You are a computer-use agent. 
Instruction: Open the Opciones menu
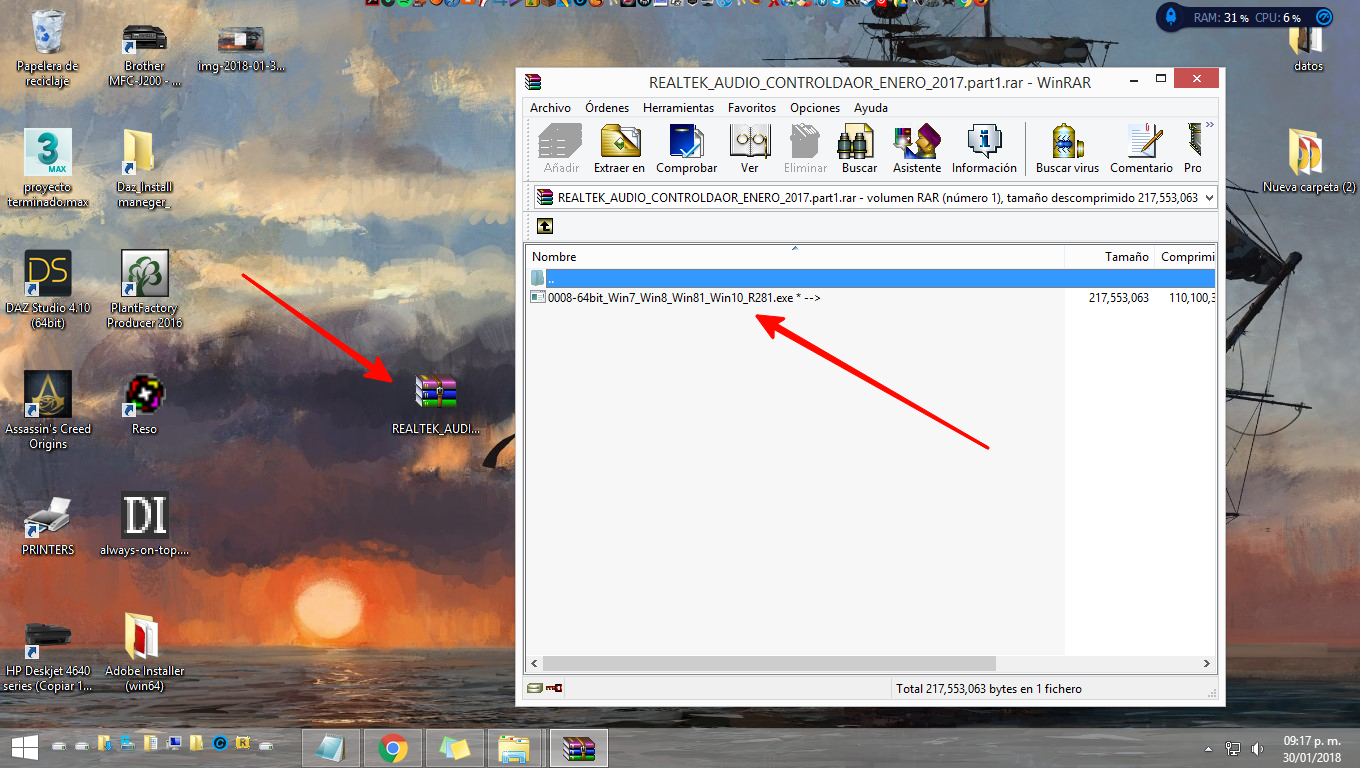click(x=815, y=107)
